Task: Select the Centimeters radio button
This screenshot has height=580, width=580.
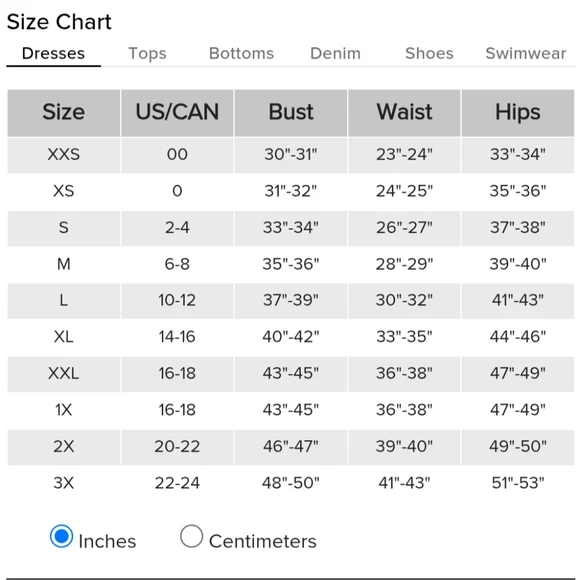Action: click(x=191, y=536)
